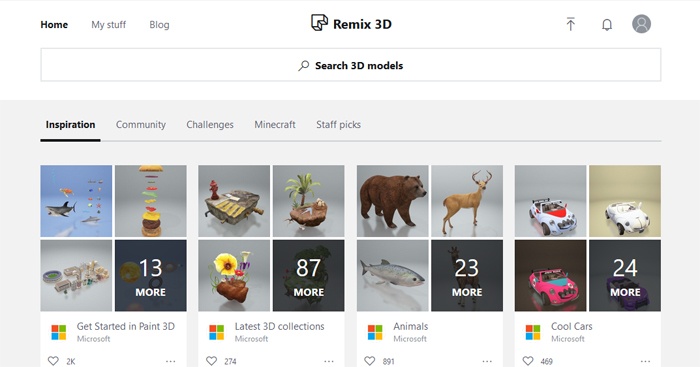This screenshot has height=367, width=700.
Task: Switch to the Challenges tab
Action: click(210, 125)
